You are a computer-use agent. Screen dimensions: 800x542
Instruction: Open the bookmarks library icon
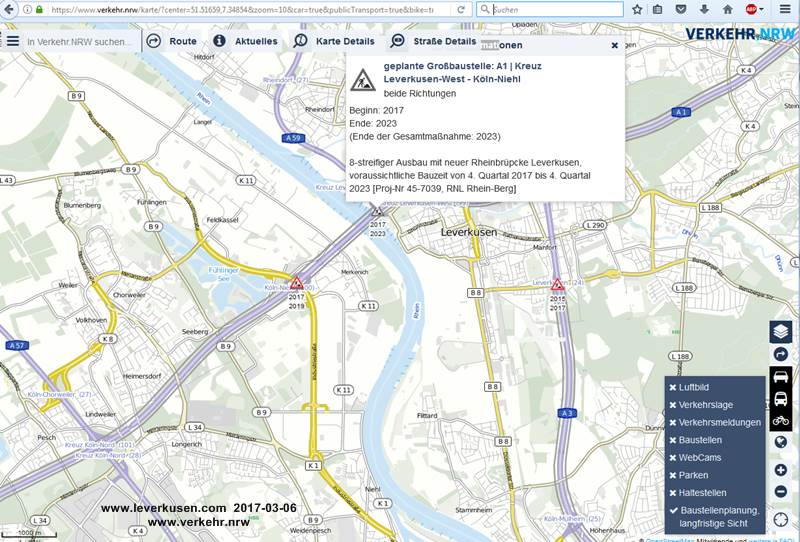(658, 9)
